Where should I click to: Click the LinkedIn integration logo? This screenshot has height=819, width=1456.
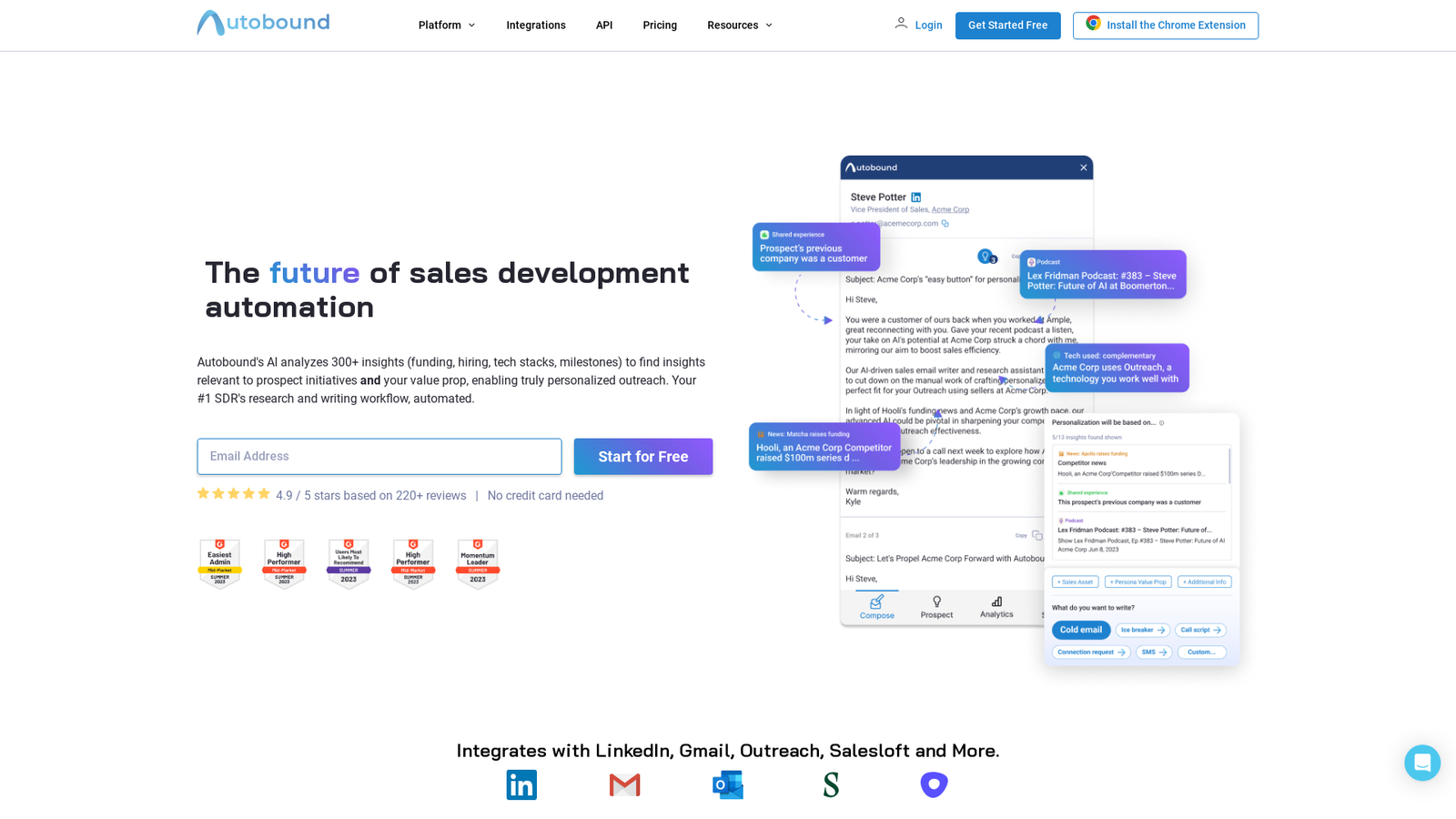(x=521, y=784)
